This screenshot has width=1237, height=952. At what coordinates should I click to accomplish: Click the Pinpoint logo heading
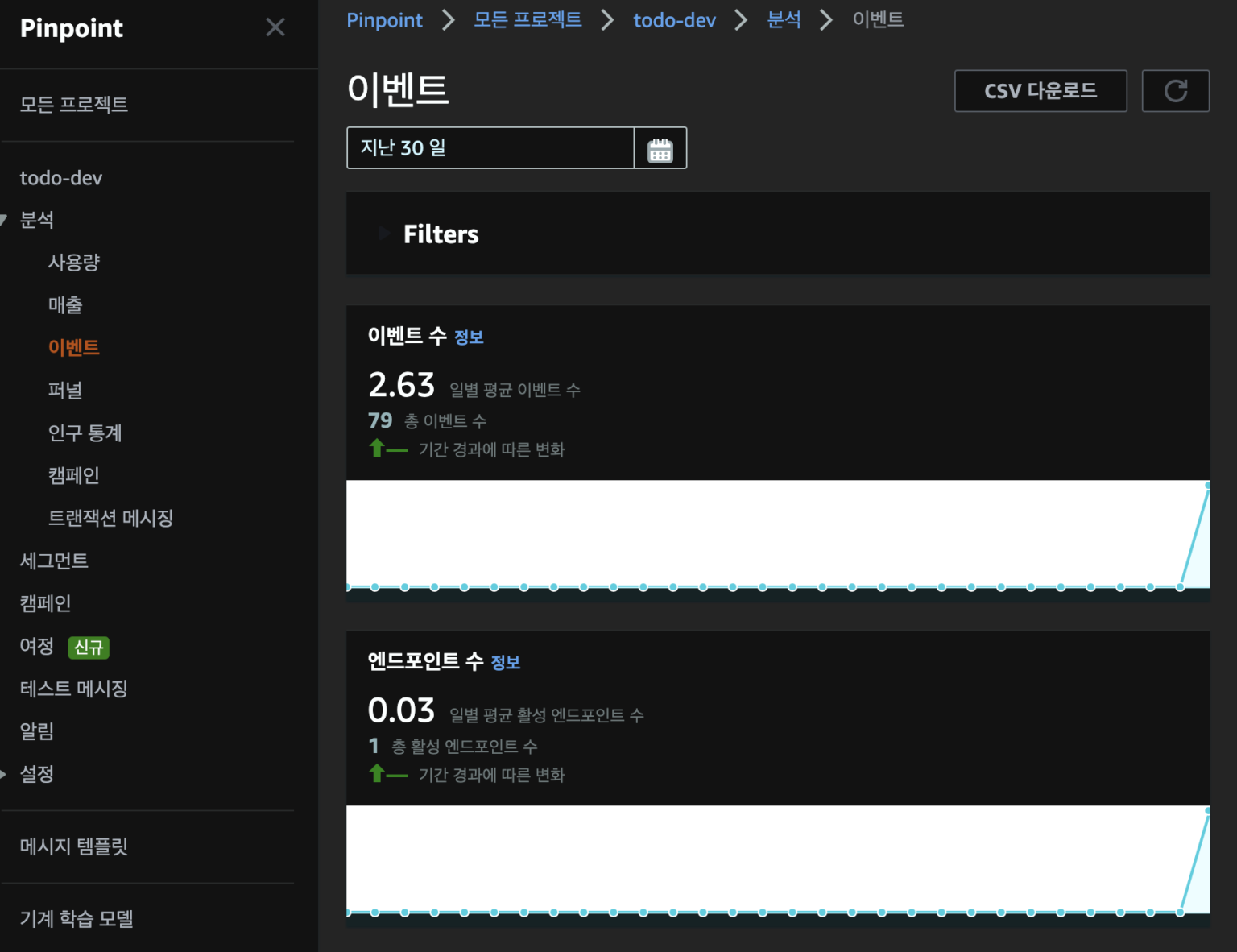71,29
